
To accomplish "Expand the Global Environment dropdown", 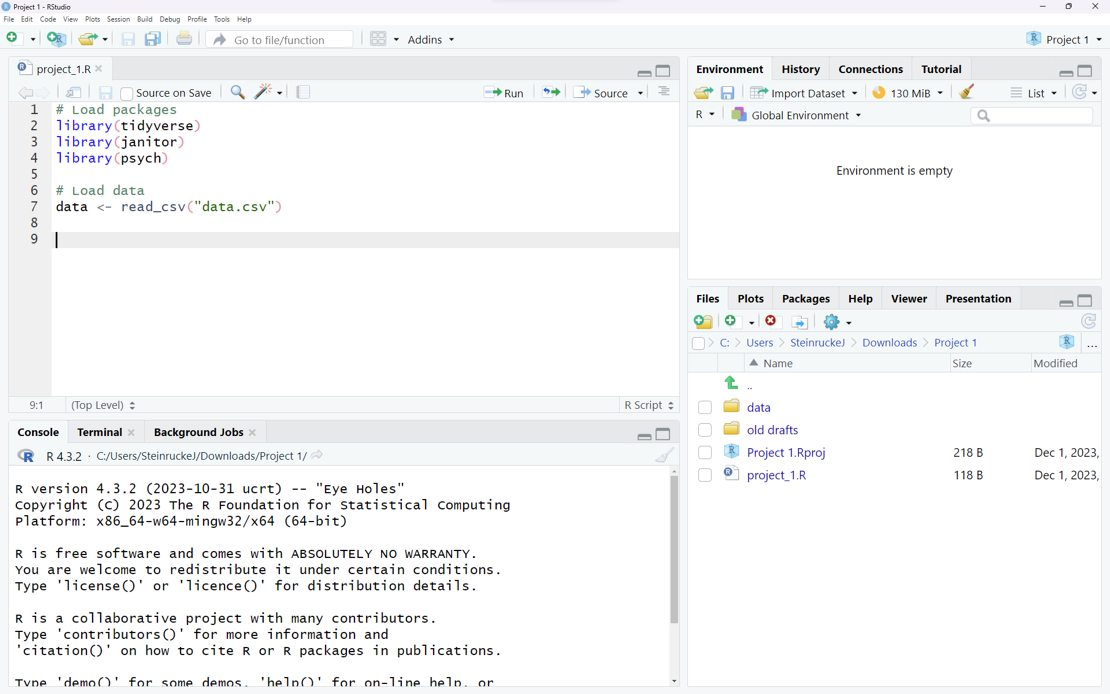I will pos(796,115).
